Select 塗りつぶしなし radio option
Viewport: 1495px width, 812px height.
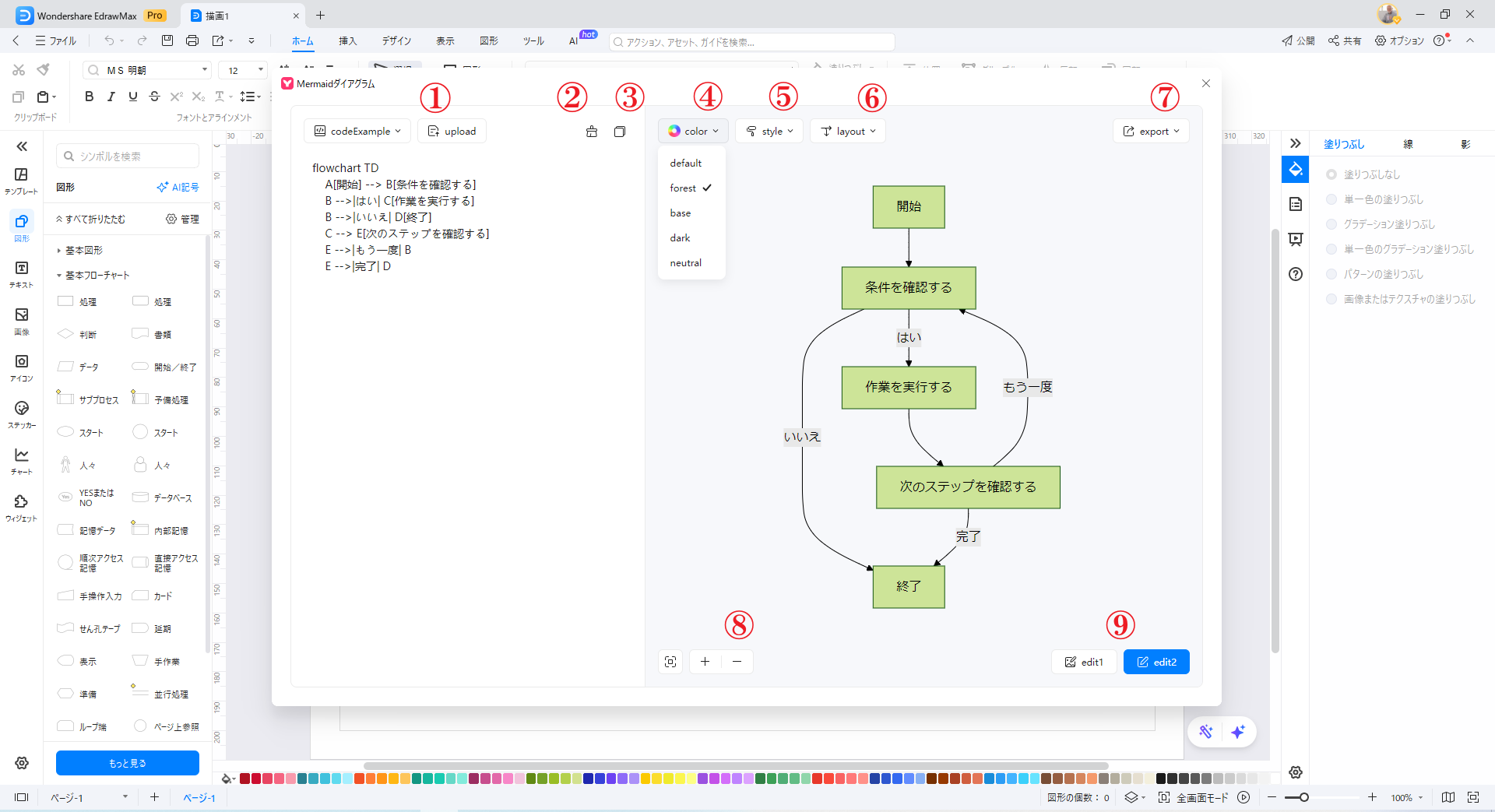[x=1331, y=174]
